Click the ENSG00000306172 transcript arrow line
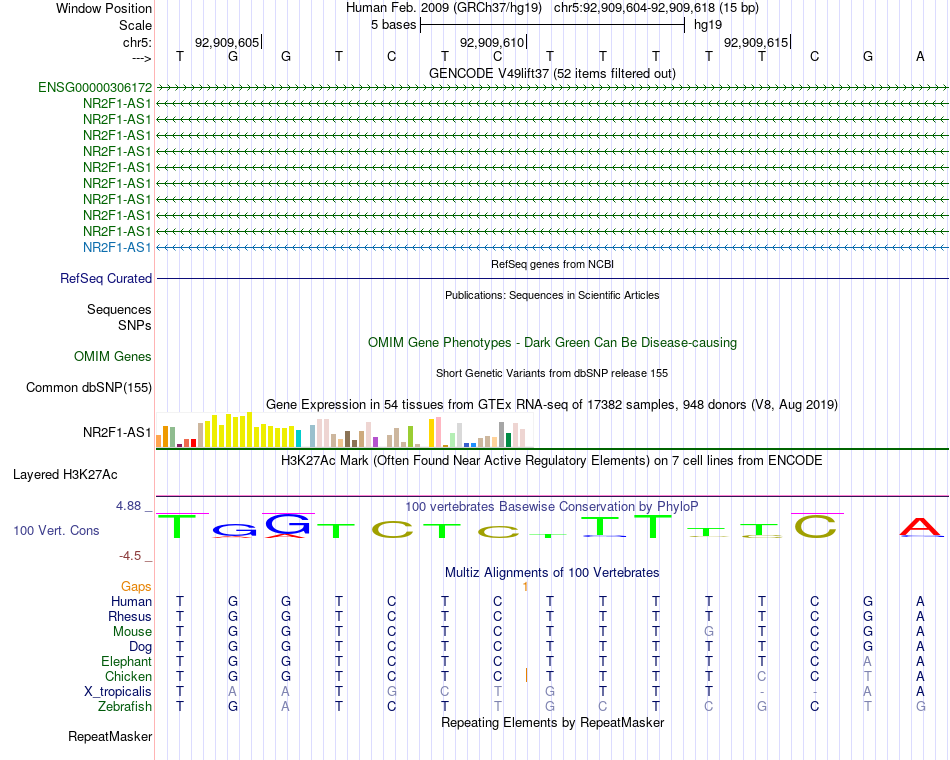950x760 pixels. [552, 88]
